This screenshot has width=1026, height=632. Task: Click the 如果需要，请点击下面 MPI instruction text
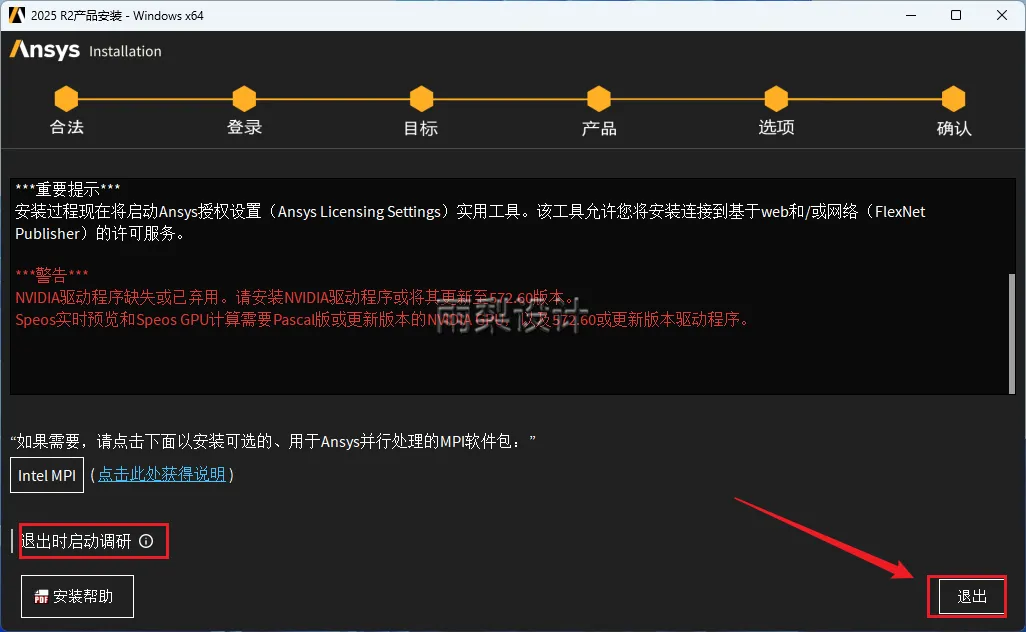273,442
